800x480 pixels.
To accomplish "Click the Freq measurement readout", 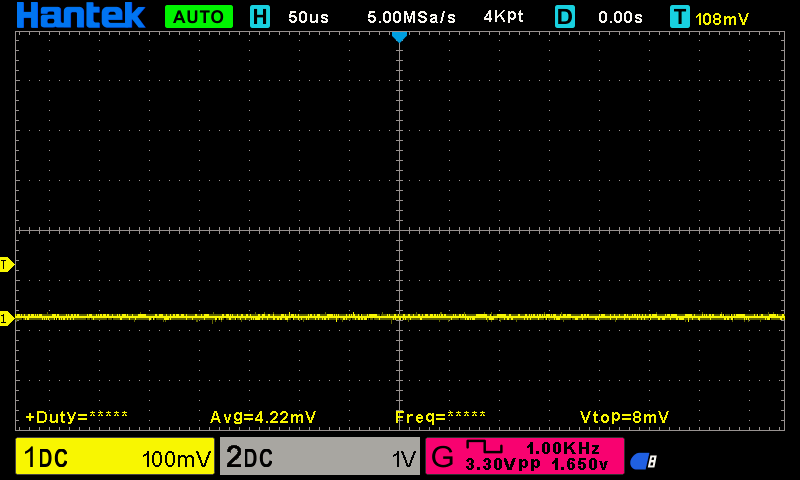I will point(440,416).
